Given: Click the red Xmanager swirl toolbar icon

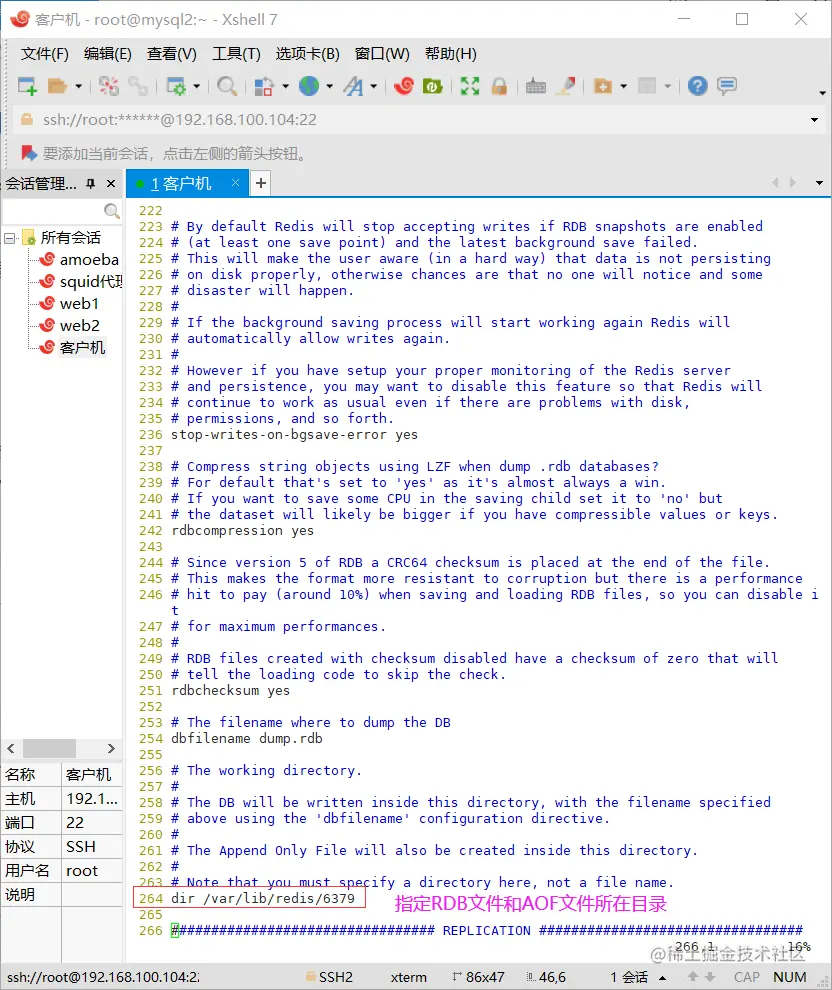Looking at the screenshot, I should click(403, 86).
